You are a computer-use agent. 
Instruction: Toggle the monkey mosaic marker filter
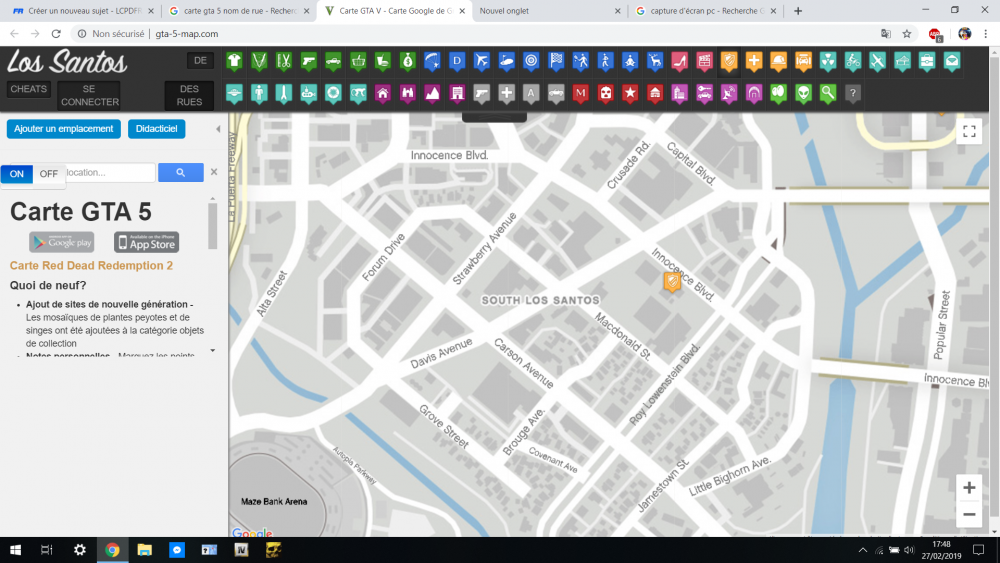(x=358, y=94)
